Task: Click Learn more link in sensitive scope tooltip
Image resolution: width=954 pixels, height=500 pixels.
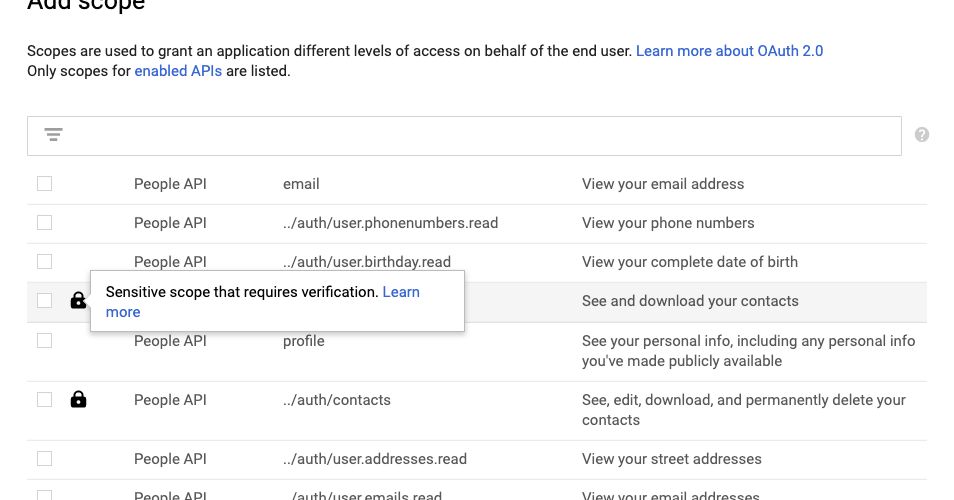Action: 400,292
